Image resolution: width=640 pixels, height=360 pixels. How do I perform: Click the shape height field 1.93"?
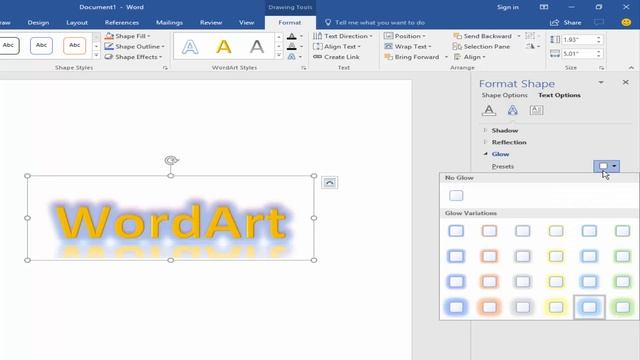(x=578, y=40)
